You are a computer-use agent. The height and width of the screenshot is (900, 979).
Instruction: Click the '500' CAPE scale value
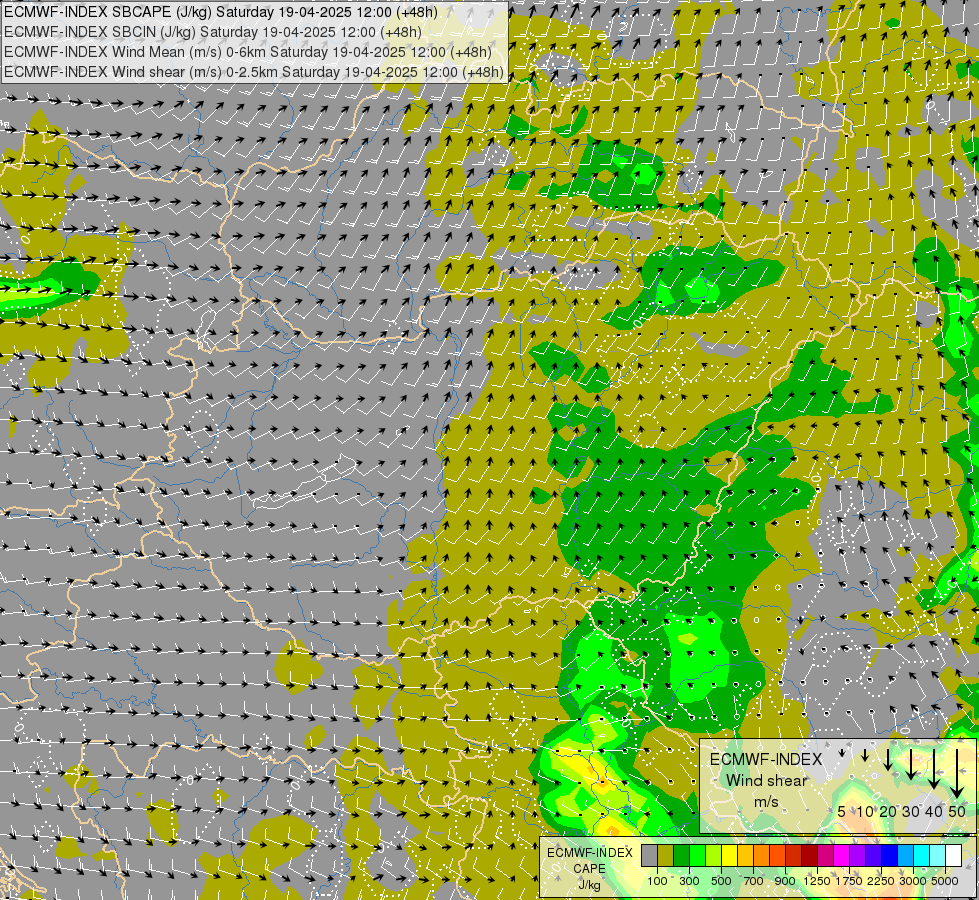pyautogui.click(x=721, y=881)
